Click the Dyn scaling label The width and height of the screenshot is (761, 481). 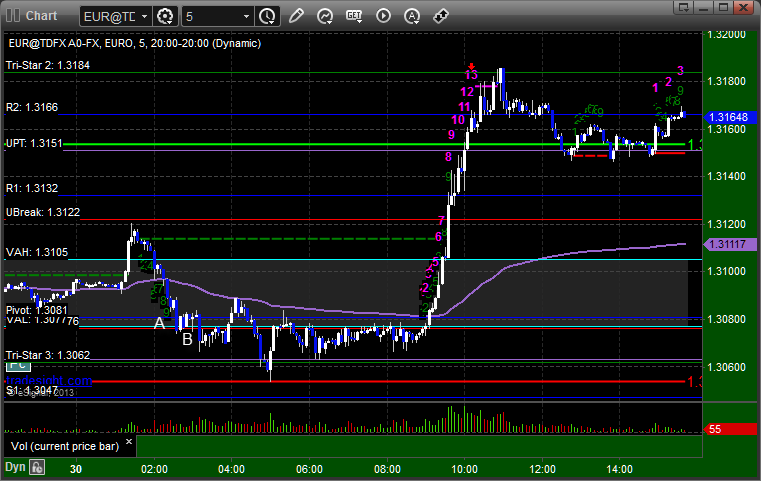15,467
